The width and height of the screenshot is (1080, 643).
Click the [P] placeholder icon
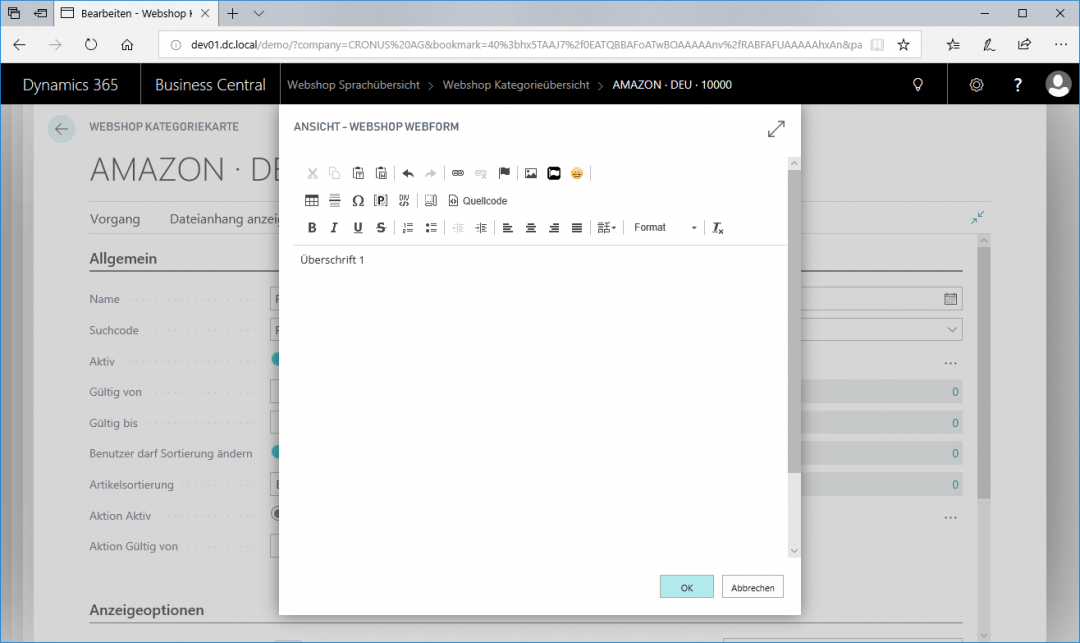(x=381, y=200)
